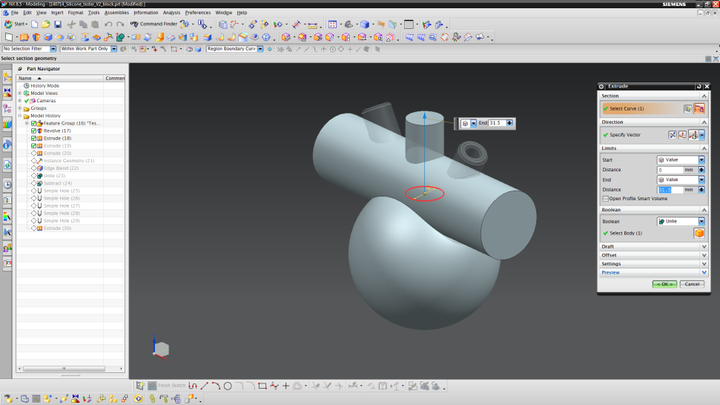
Task: Open the File menu
Action: (15, 13)
